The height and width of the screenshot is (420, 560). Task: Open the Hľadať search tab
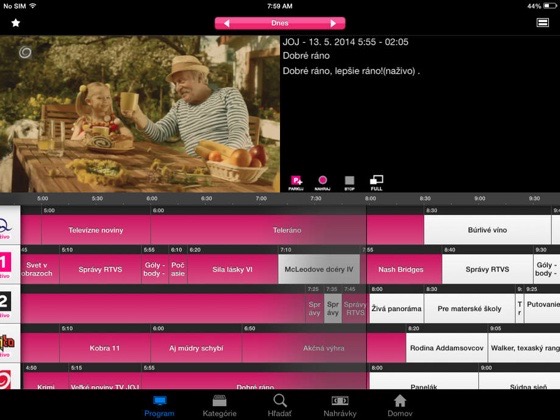[280, 406]
